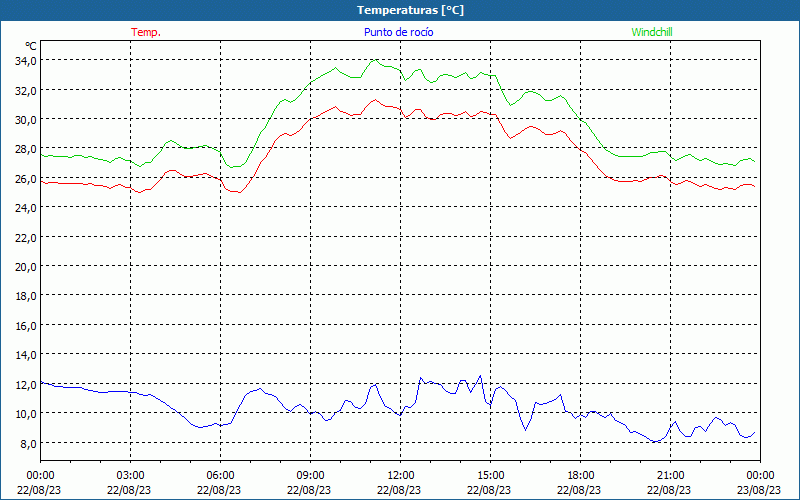Click the 8,0 y-axis value
Screen dimensions: 800x500
29,443
